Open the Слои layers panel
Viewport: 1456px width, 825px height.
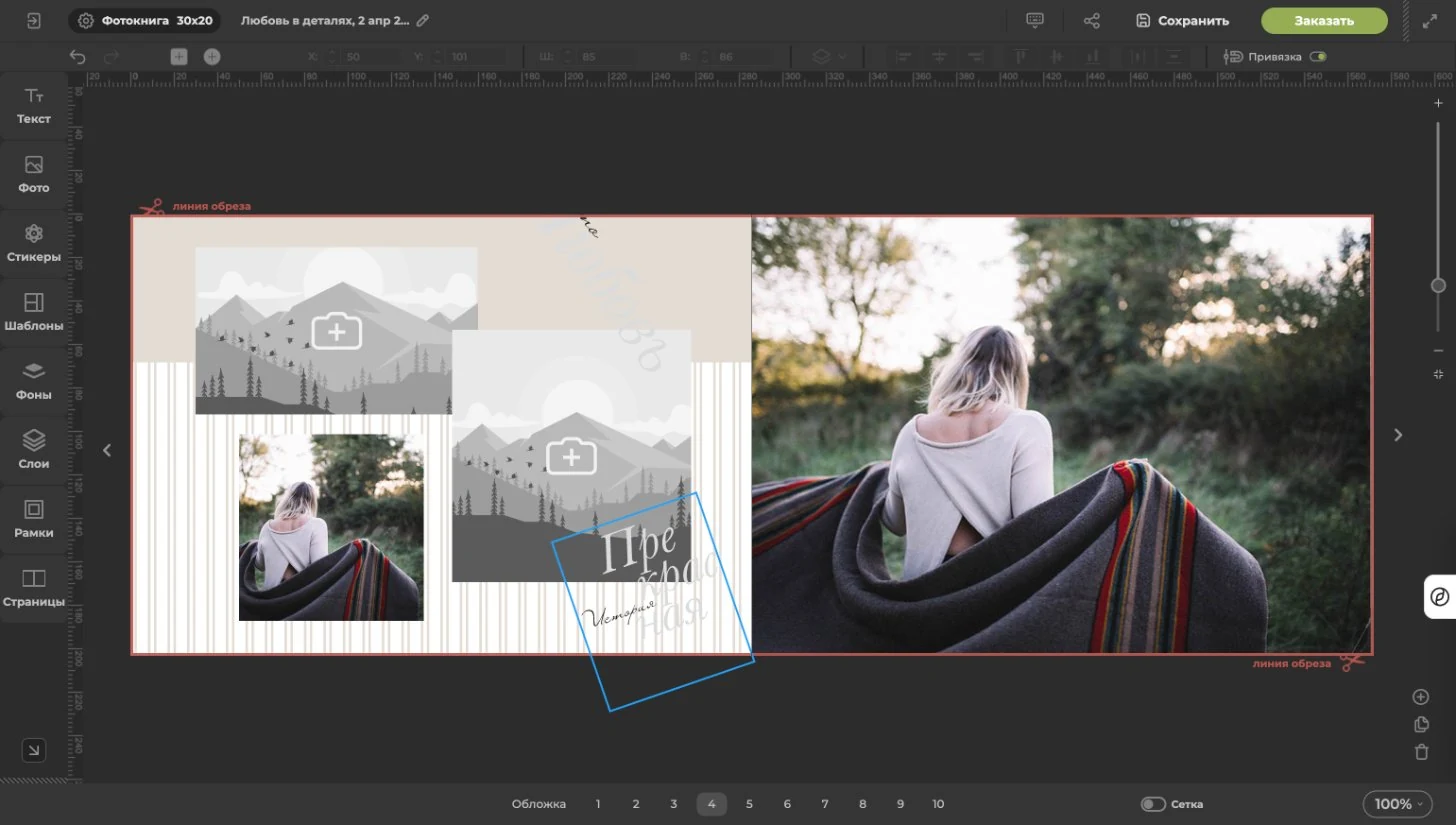[x=33, y=450]
